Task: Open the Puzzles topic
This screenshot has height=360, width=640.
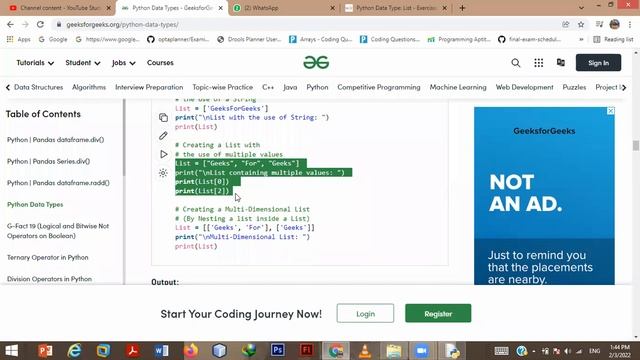Action: 574,87
